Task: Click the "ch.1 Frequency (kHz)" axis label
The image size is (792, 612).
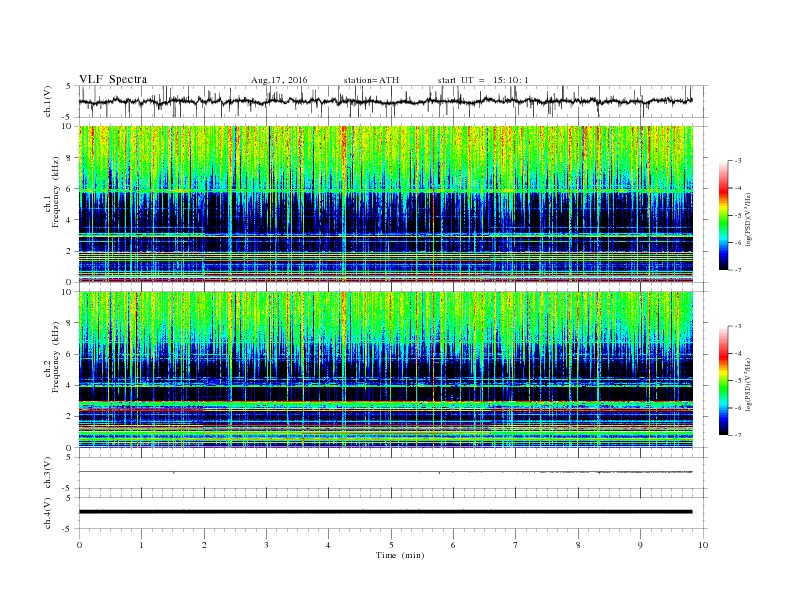Action: click(x=52, y=192)
